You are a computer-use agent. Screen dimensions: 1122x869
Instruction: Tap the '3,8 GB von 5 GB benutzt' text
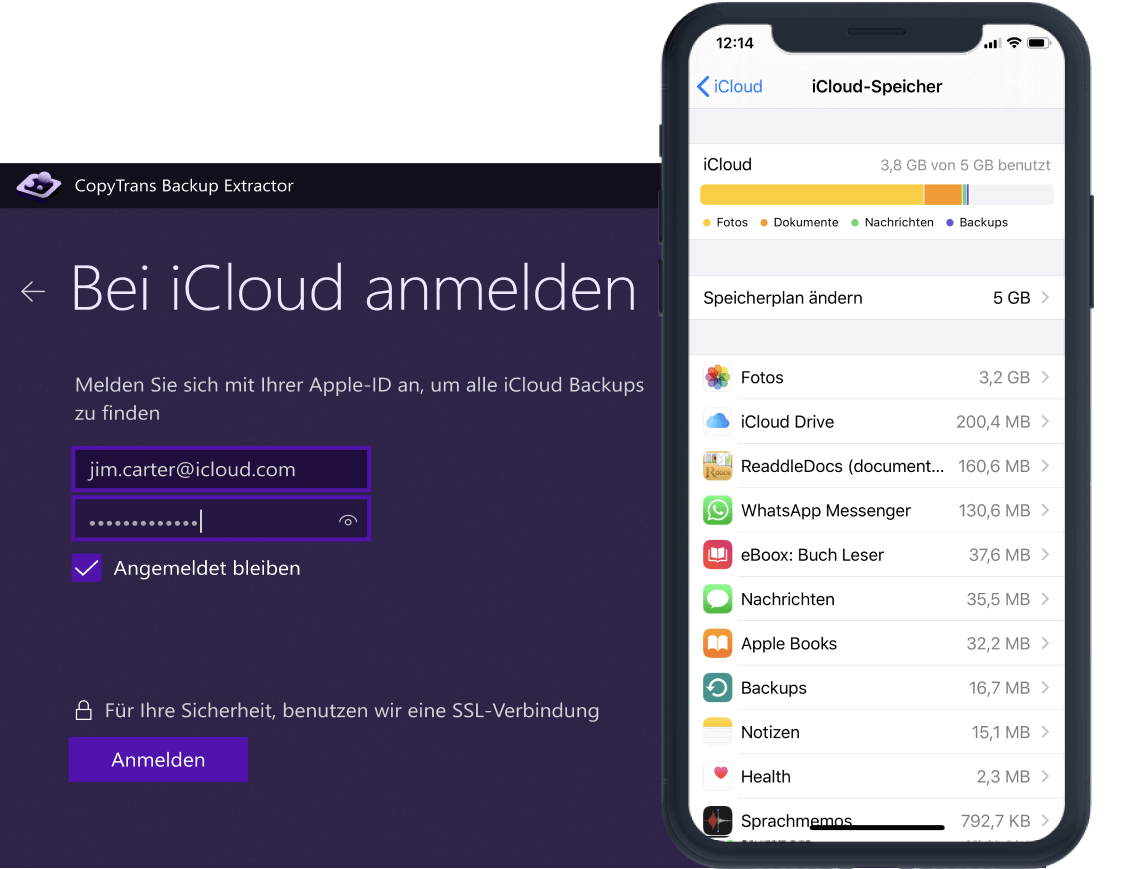pos(965,165)
